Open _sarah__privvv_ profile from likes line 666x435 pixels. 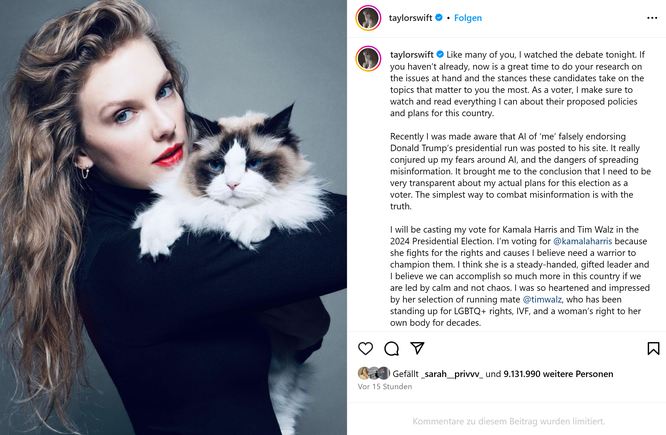(452, 374)
